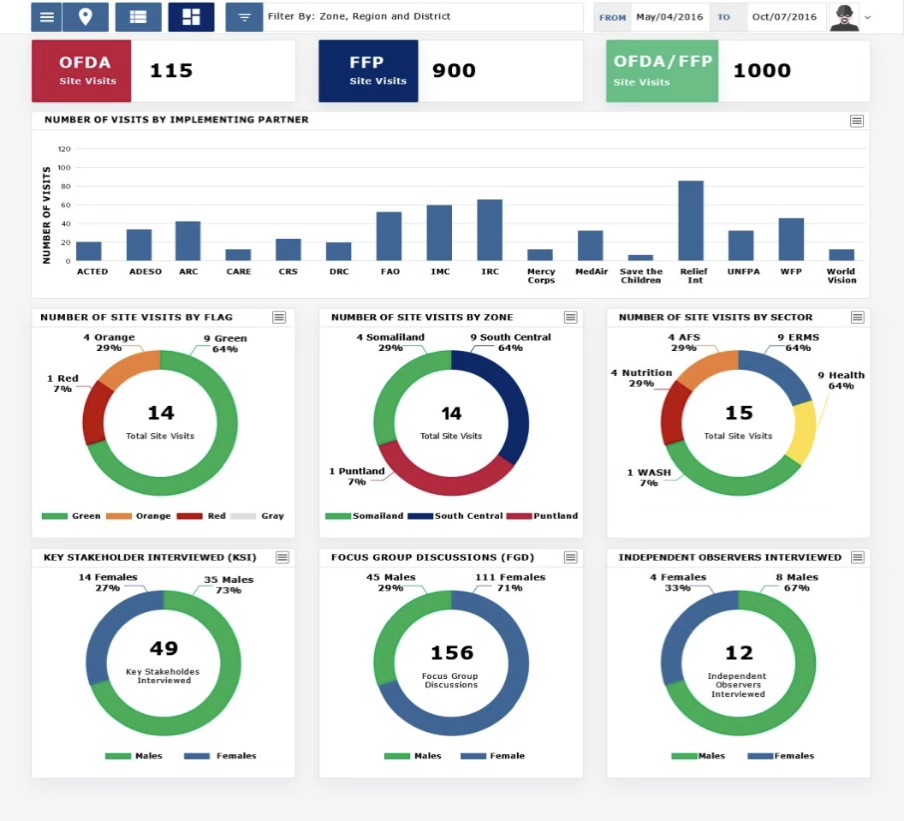Switch to map location view
This screenshot has height=821, width=904.
coord(85,17)
